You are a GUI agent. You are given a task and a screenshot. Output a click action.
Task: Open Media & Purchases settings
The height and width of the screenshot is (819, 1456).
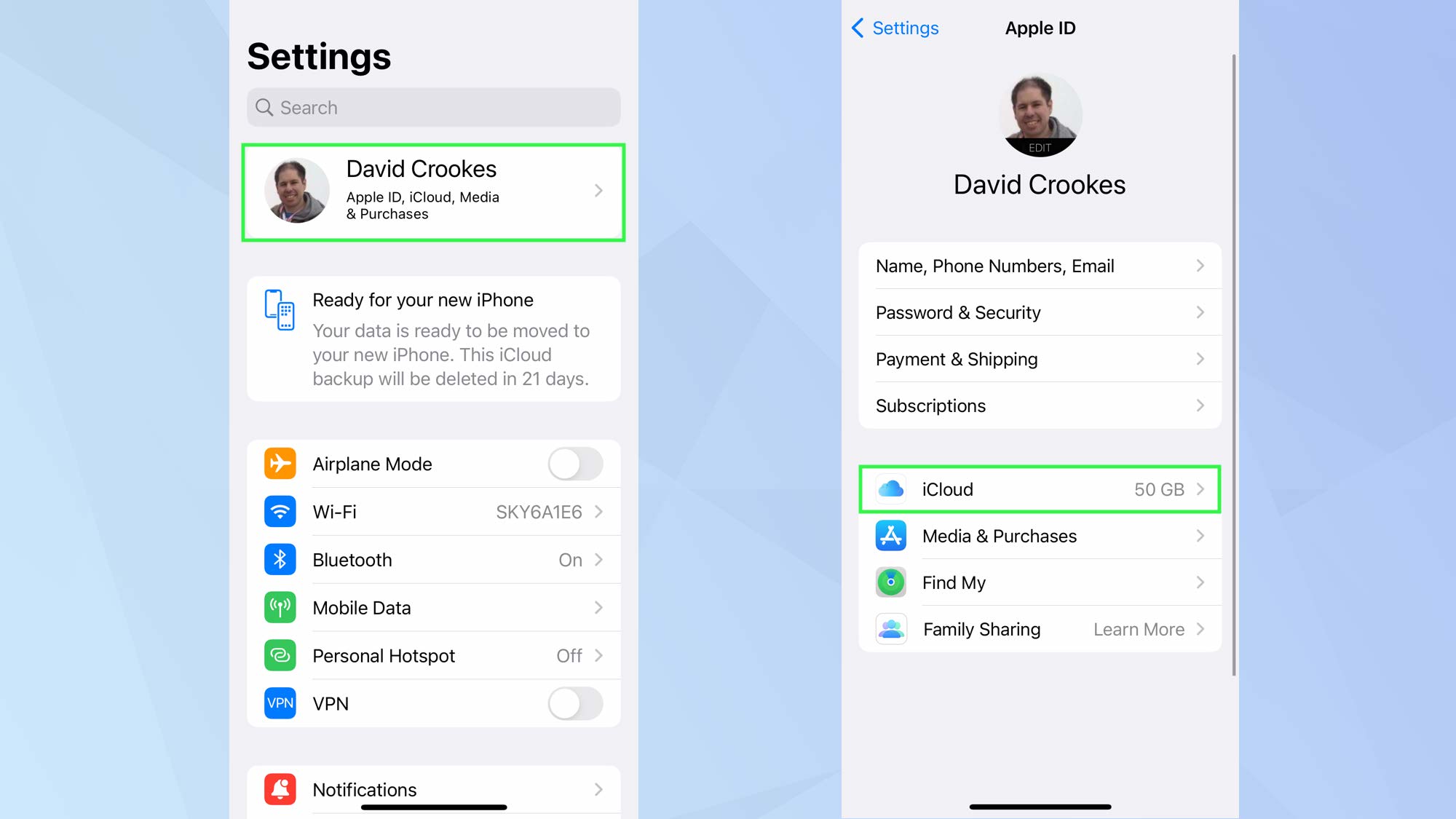[1039, 536]
